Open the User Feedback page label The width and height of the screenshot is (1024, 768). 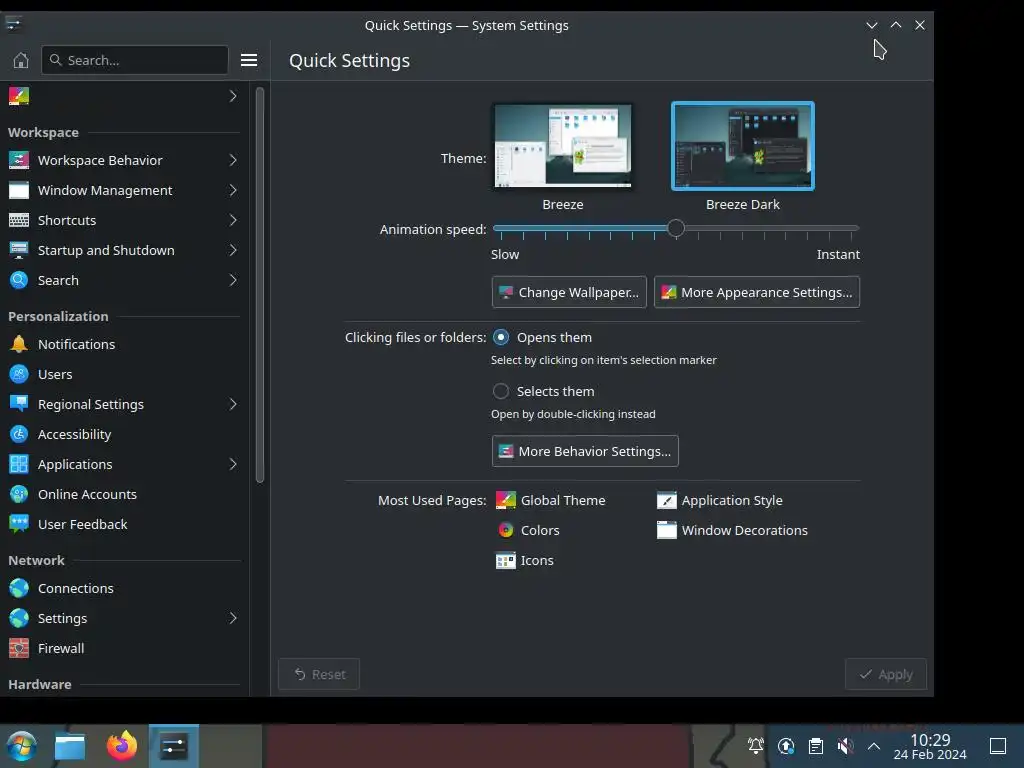[x=82, y=524]
